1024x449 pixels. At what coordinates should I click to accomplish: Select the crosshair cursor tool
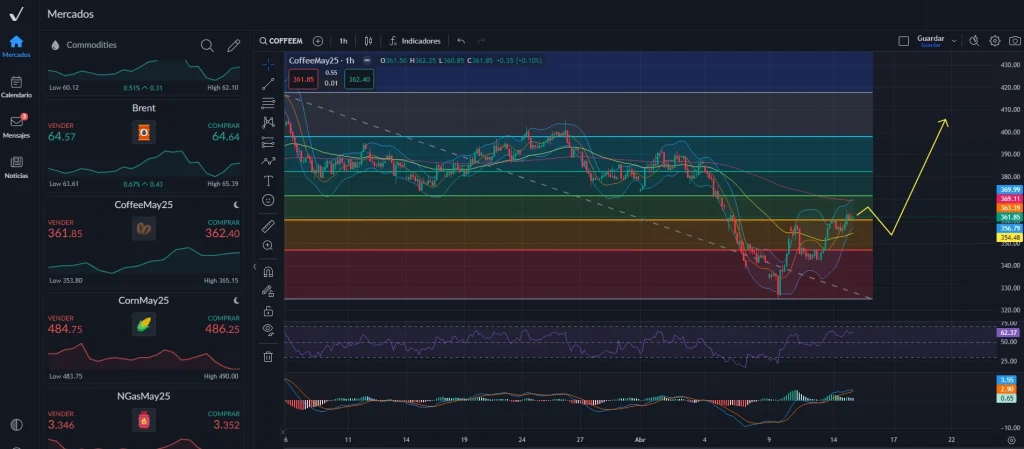pyautogui.click(x=268, y=65)
